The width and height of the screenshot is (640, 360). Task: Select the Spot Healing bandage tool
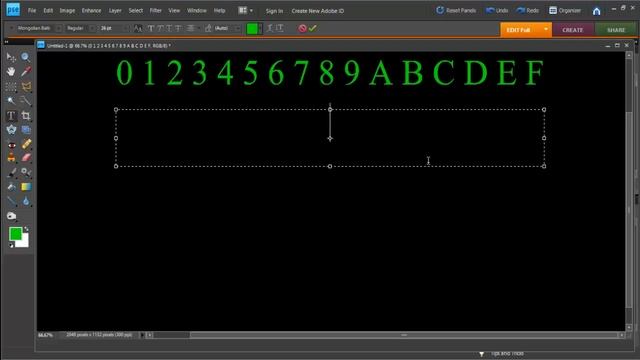pos(26,144)
